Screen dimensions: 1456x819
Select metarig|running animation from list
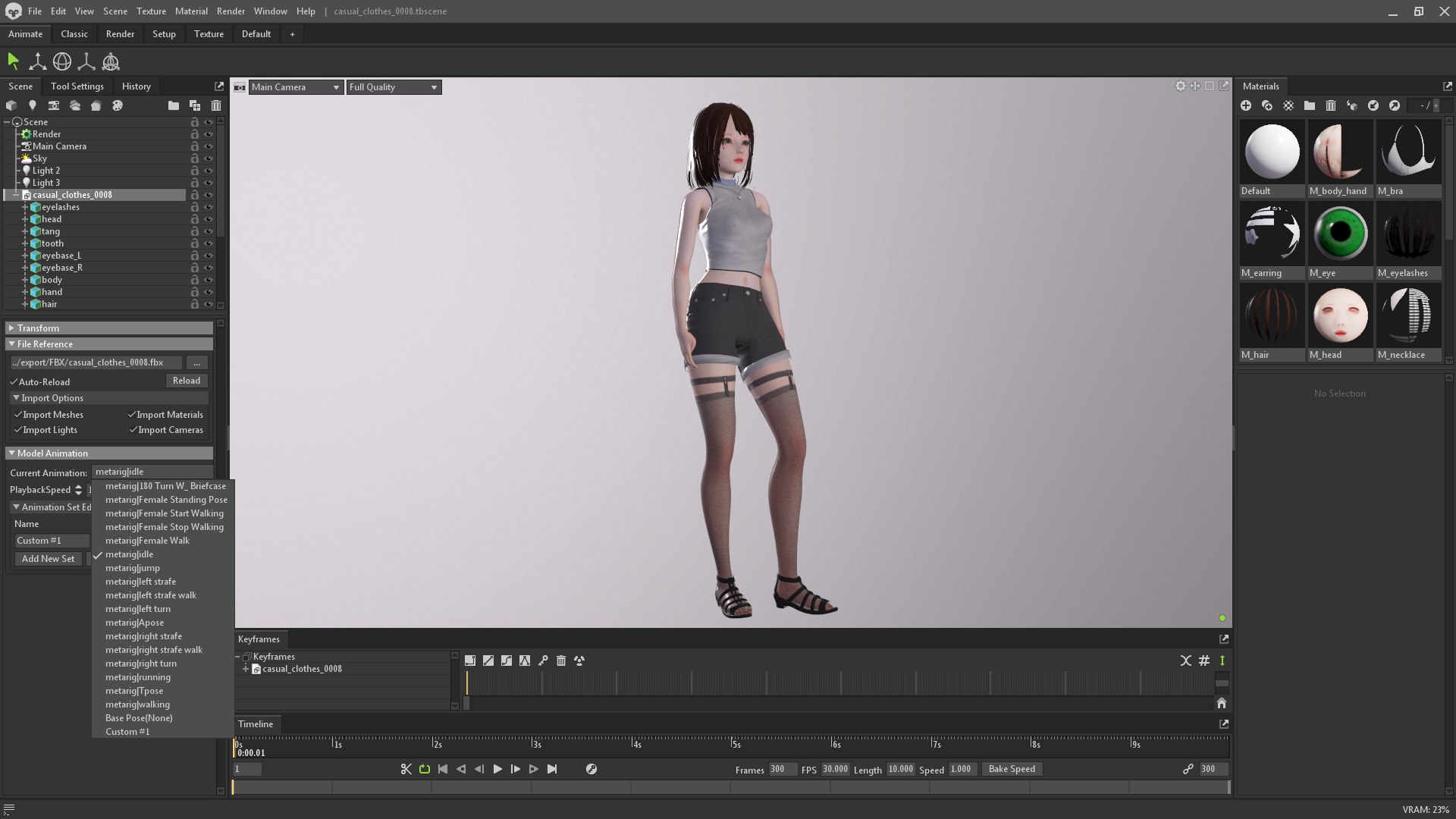pos(138,677)
